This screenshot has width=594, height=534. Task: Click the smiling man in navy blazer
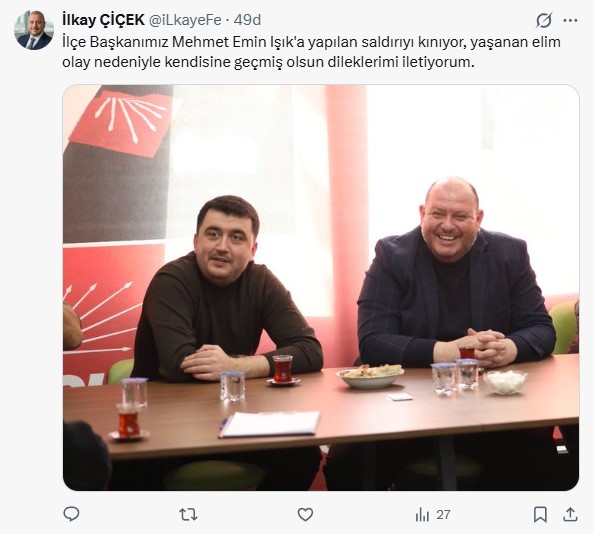click(x=456, y=273)
